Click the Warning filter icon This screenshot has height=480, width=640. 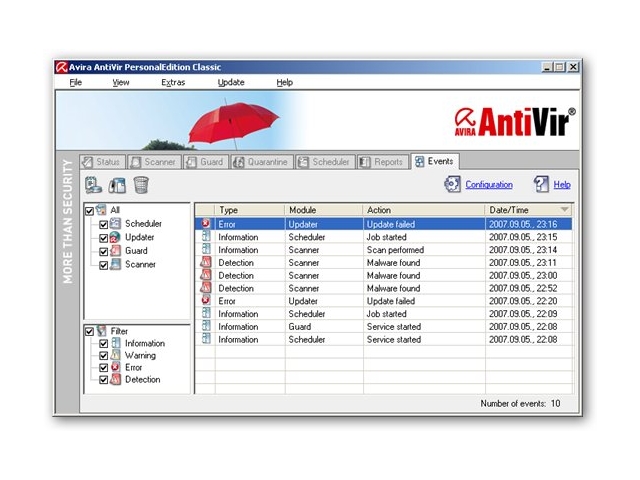click(116, 355)
